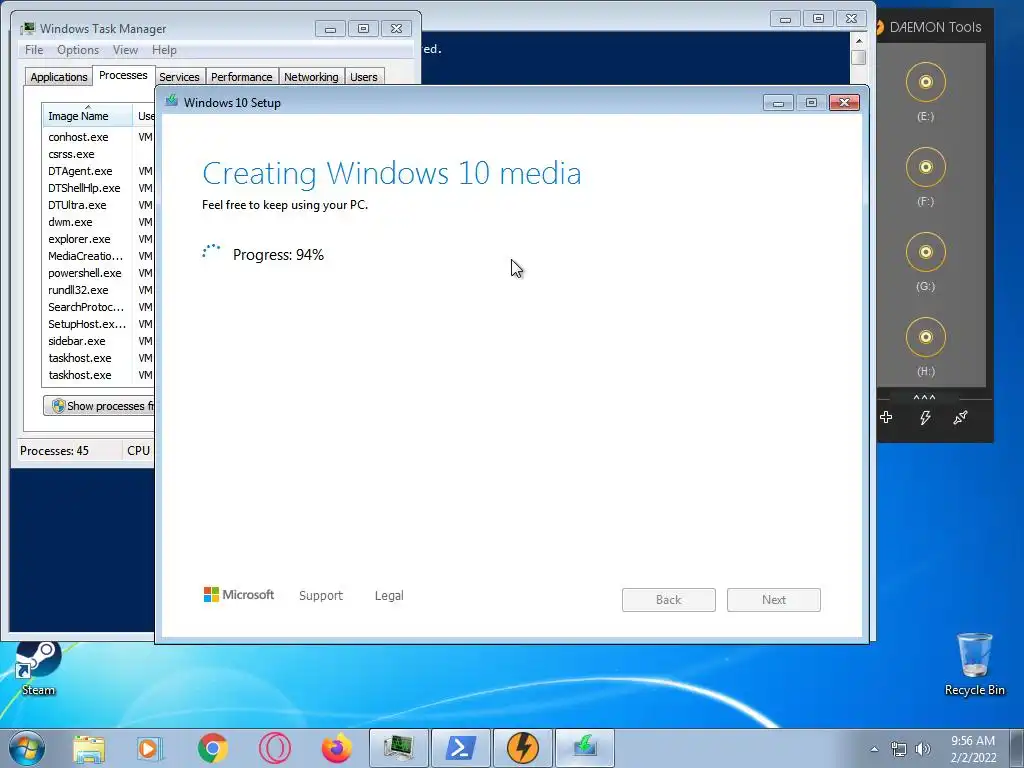Open File Explorer from the taskbar
The image size is (1024, 768).
[89, 749]
